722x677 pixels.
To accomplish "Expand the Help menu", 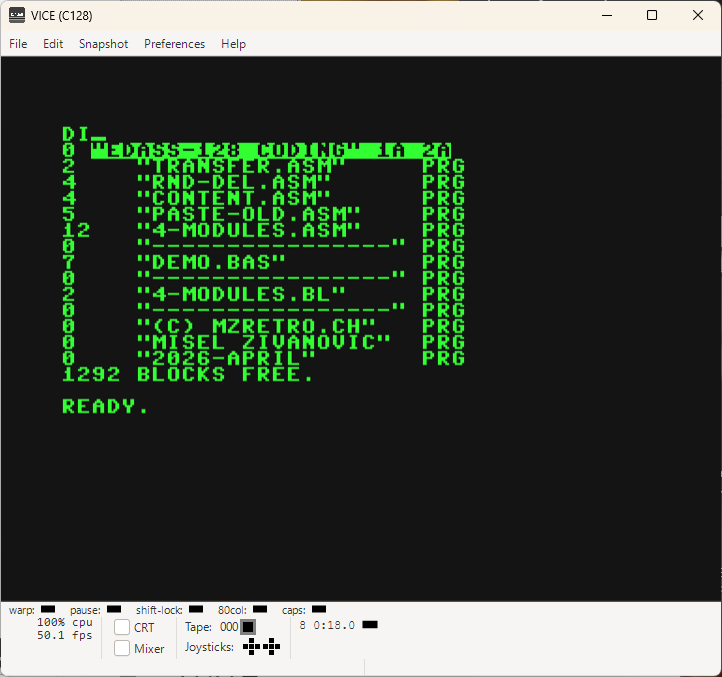I will click(x=233, y=44).
